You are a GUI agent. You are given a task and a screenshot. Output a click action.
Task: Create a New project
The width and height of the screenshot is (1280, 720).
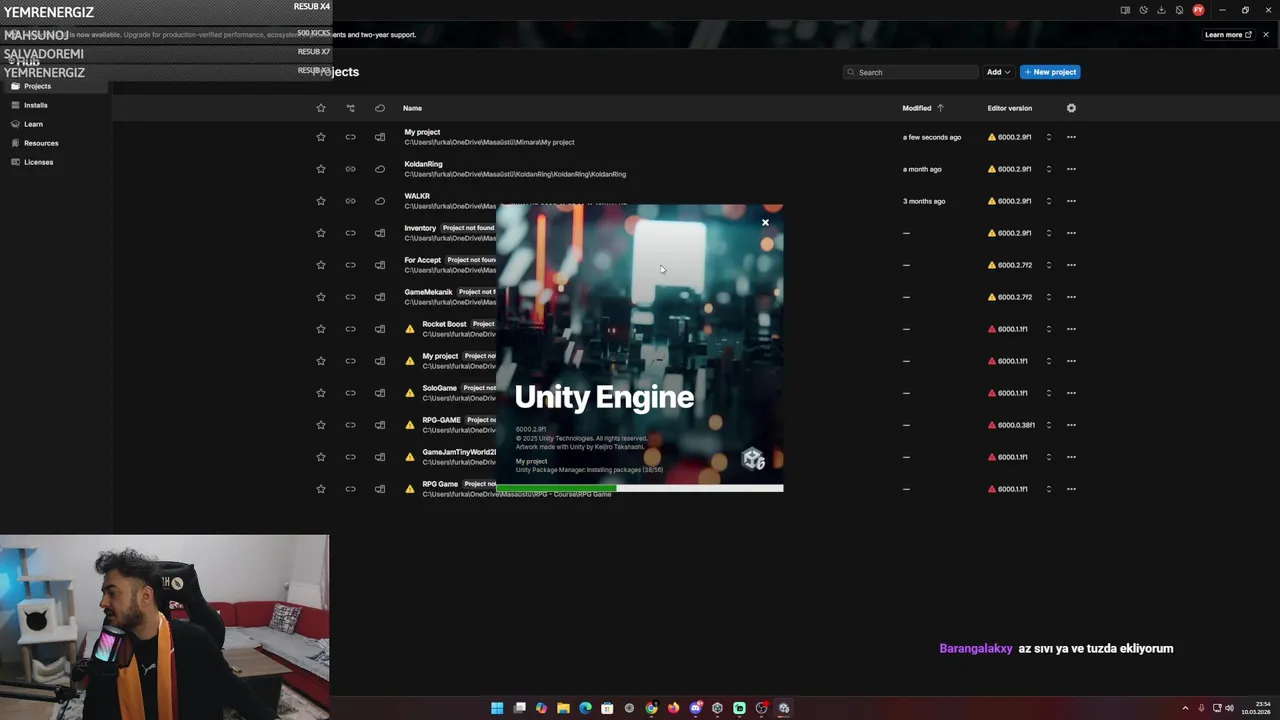point(1050,72)
